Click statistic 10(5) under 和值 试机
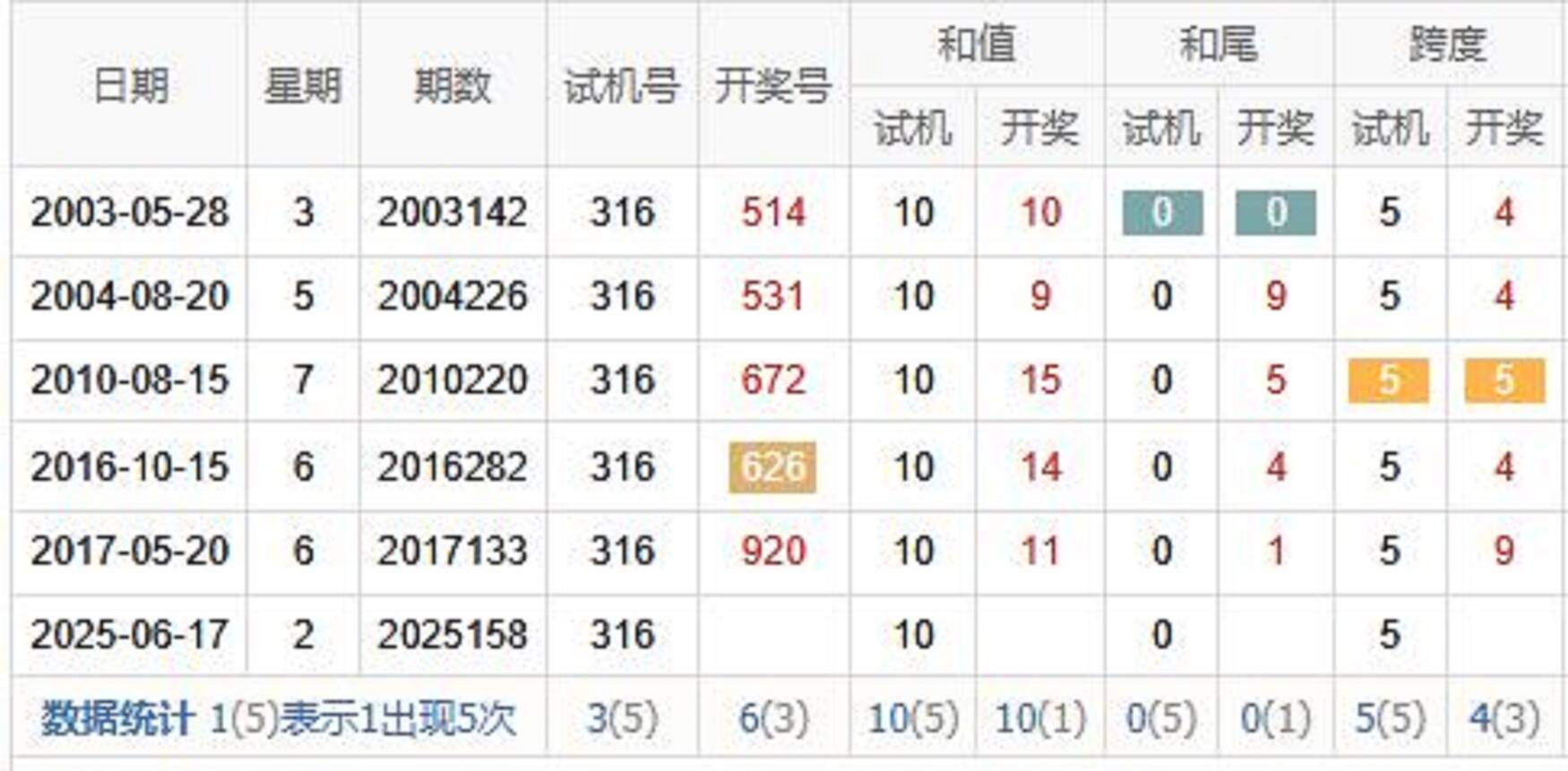 [913, 719]
